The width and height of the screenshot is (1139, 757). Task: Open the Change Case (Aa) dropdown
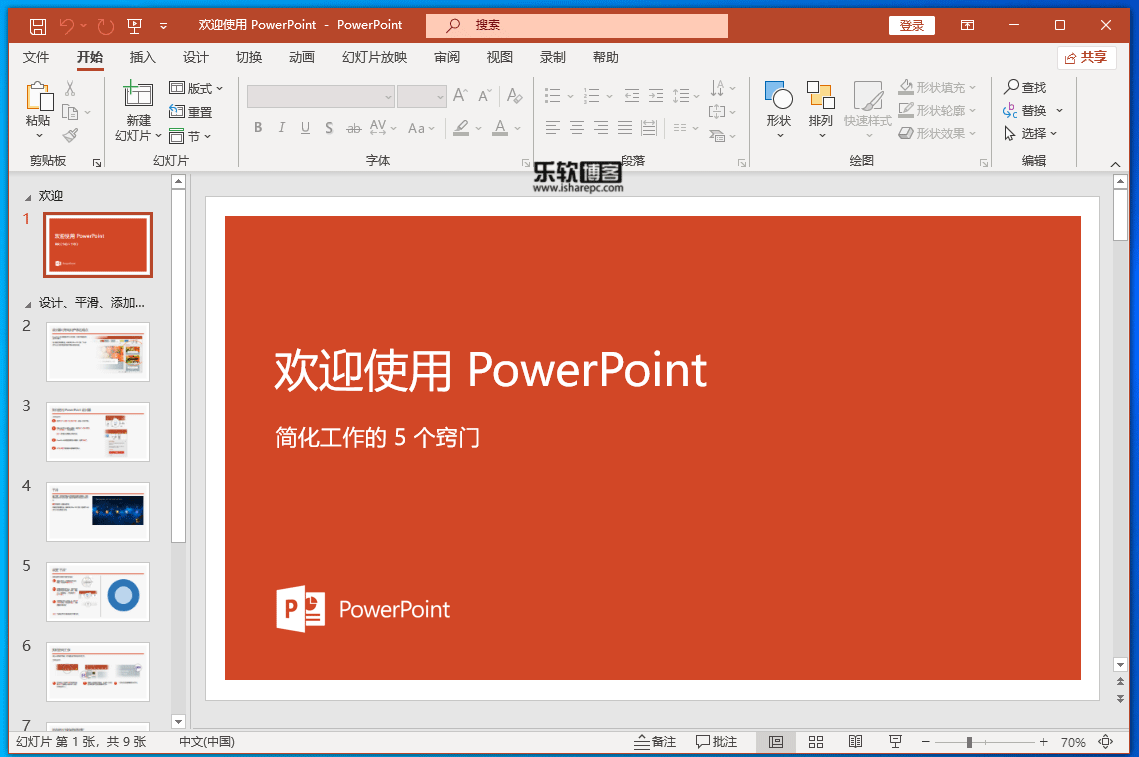(421, 129)
